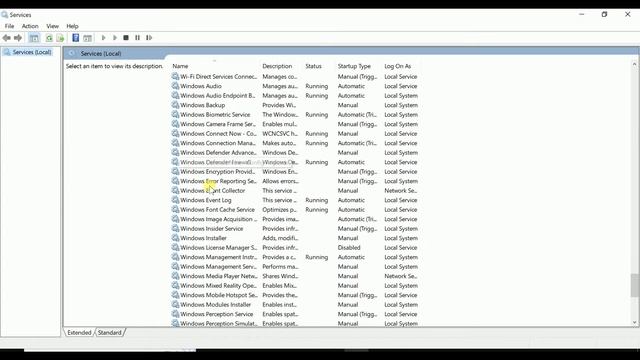The image size is (640, 360).
Task: Select Windows Encryption Provider row
Action: click(x=296, y=171)
